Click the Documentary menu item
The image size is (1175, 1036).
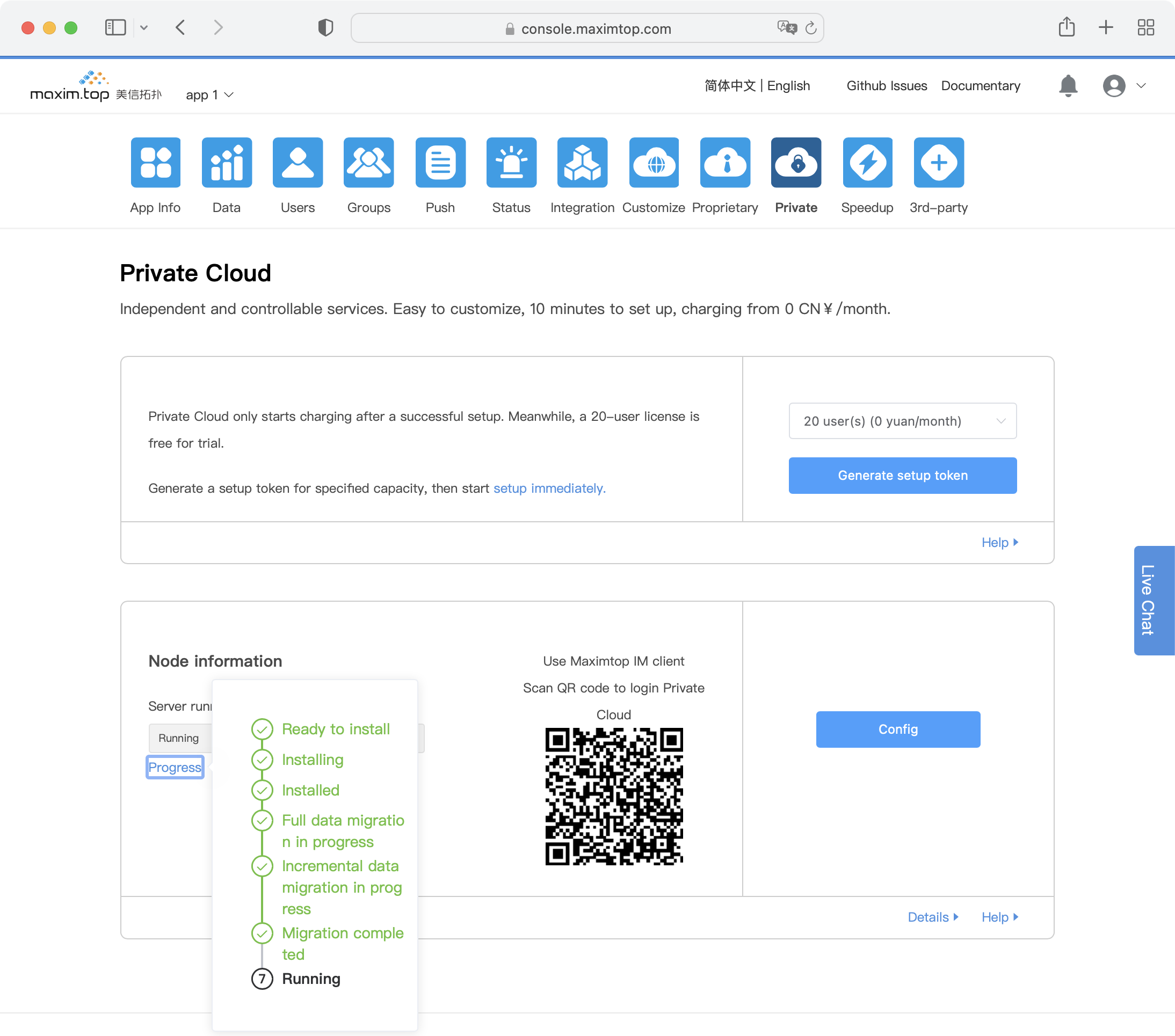tap(980, 86)
